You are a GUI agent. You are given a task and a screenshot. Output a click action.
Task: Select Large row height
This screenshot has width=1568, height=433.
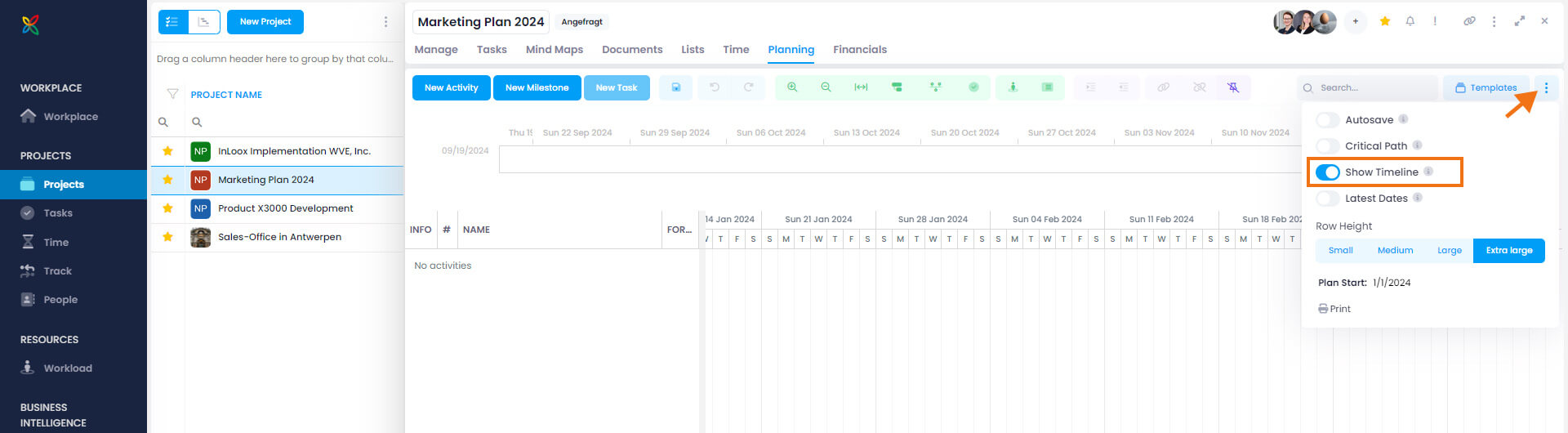coord(1450,251)
